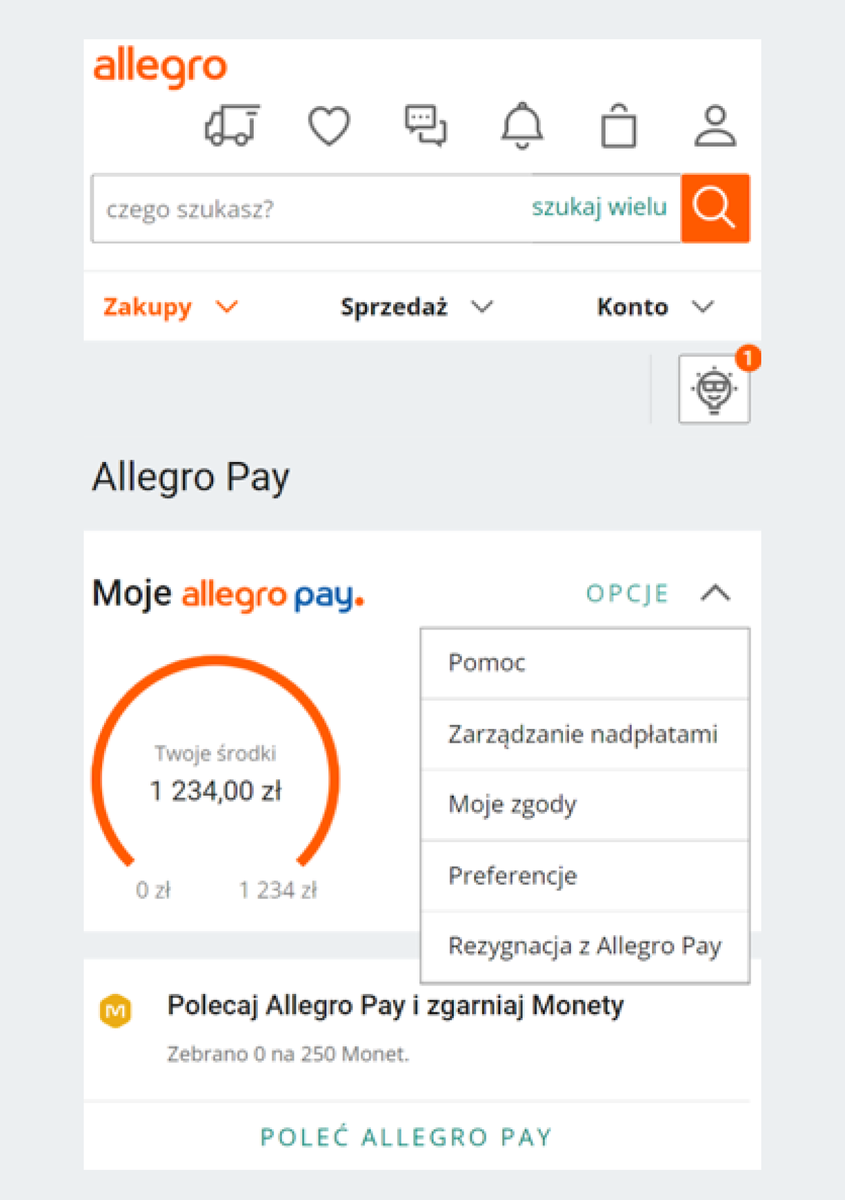Click the yellow Monety coin icon

click(117, 1011)
